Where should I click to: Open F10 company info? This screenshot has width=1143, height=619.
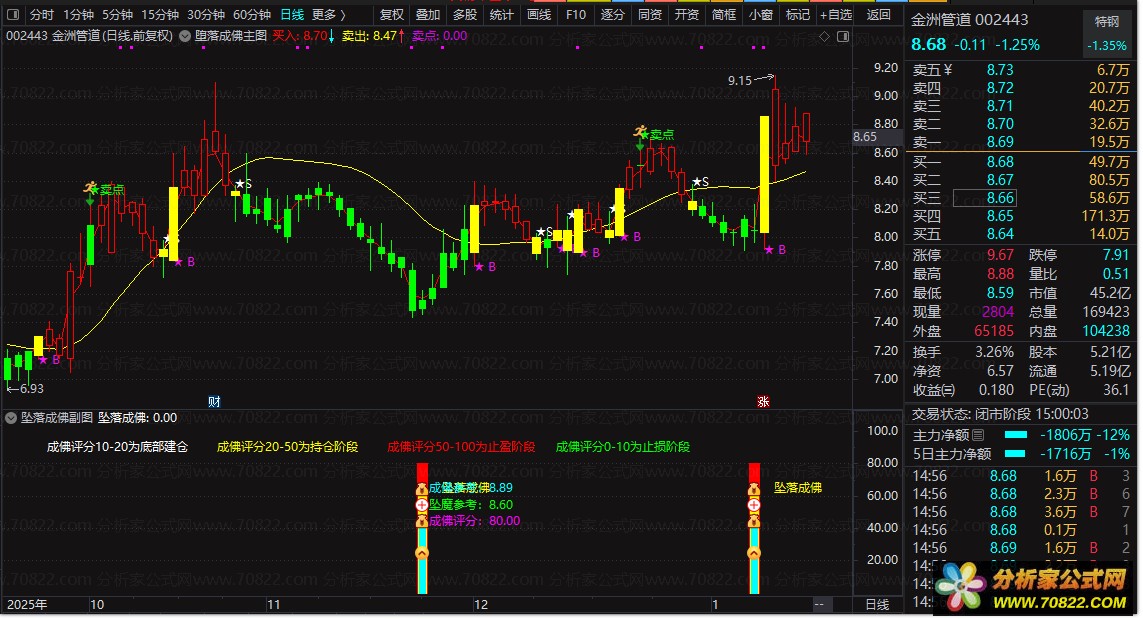tap(576, 15)
